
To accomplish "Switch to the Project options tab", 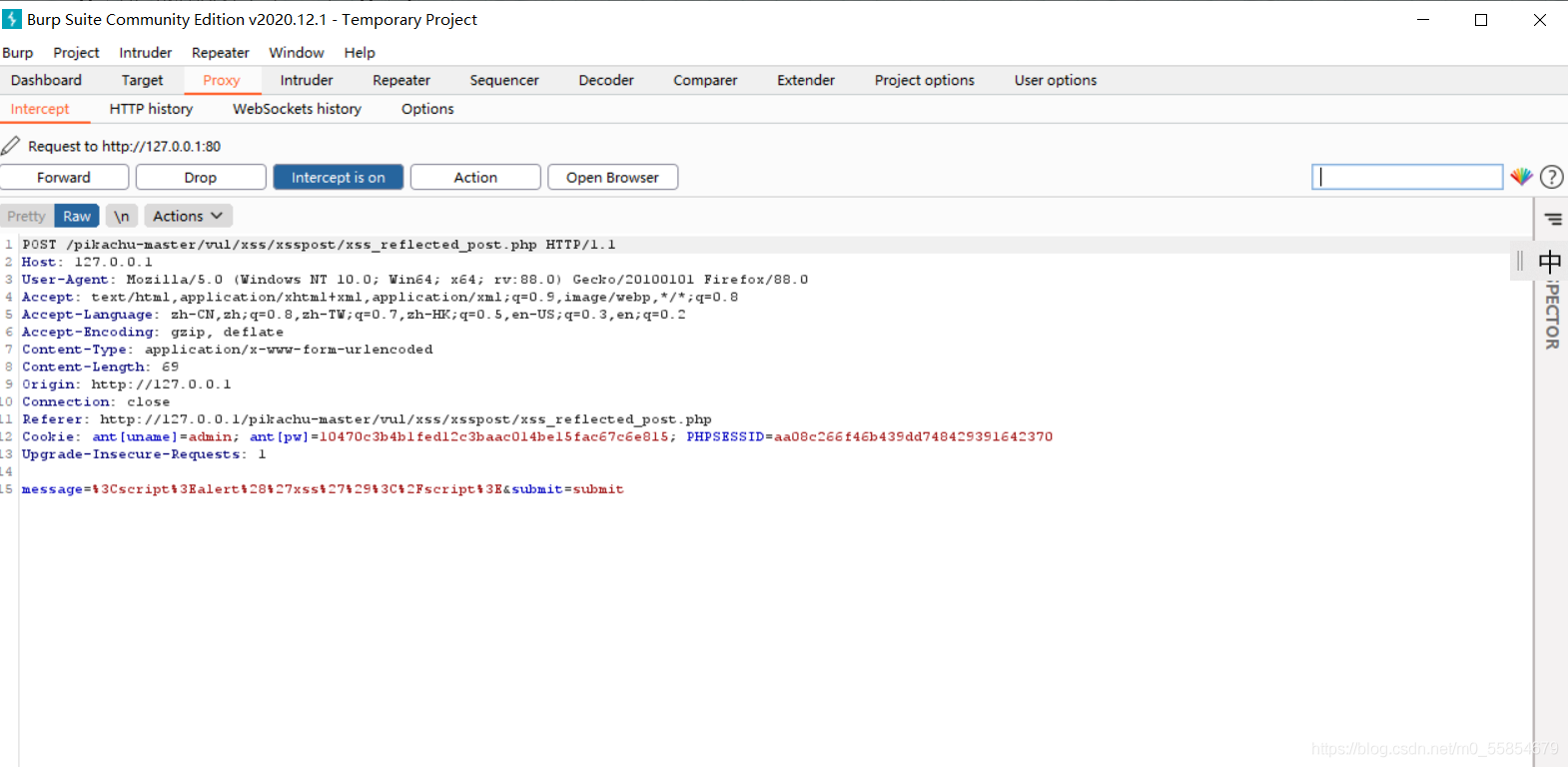I will (x=925, y=80).
